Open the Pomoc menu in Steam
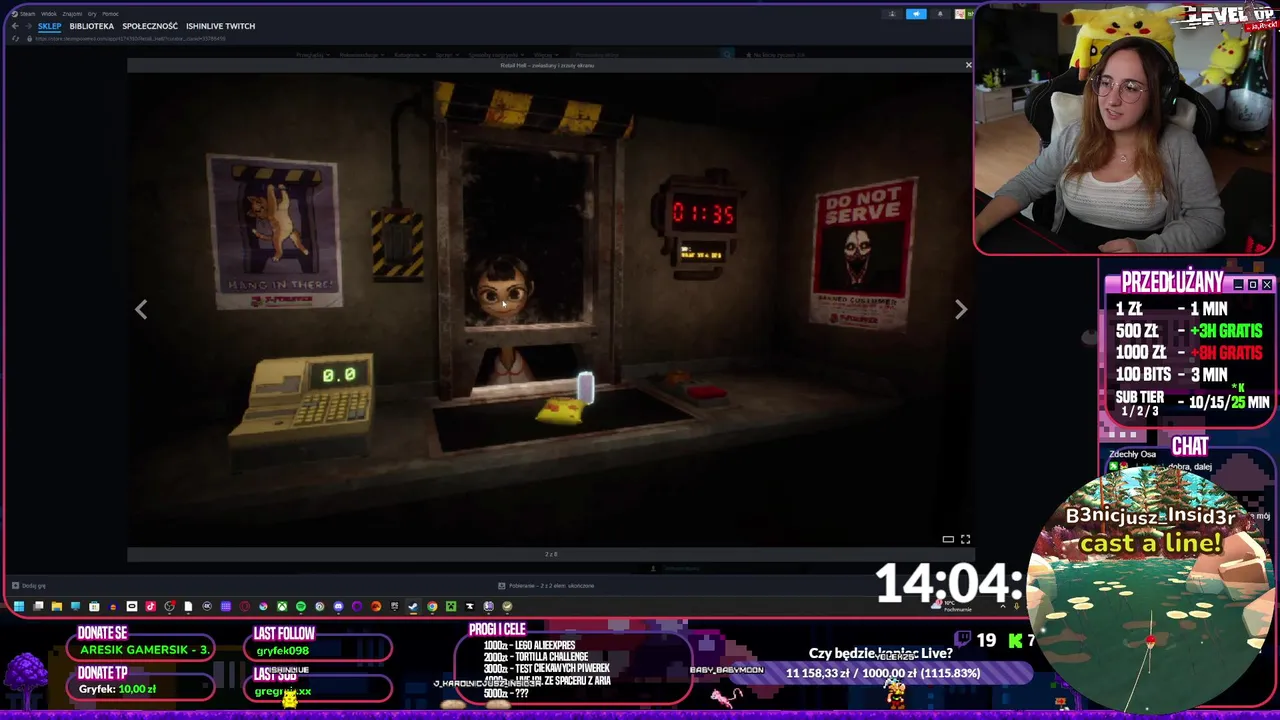Viewport: 1280px width, 720px height. click(110, 14)
